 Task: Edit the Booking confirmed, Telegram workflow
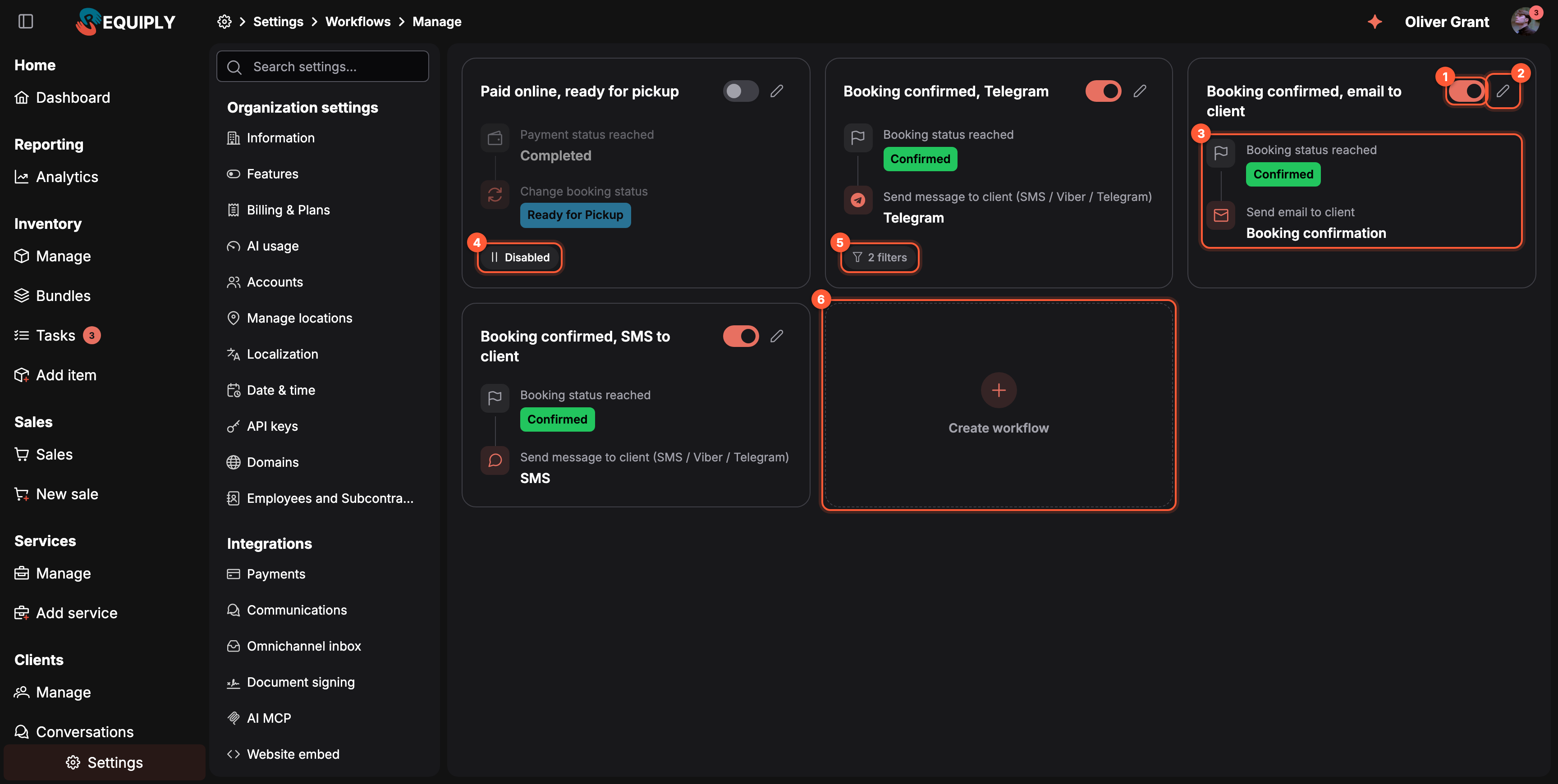[x=1140, y=91]
